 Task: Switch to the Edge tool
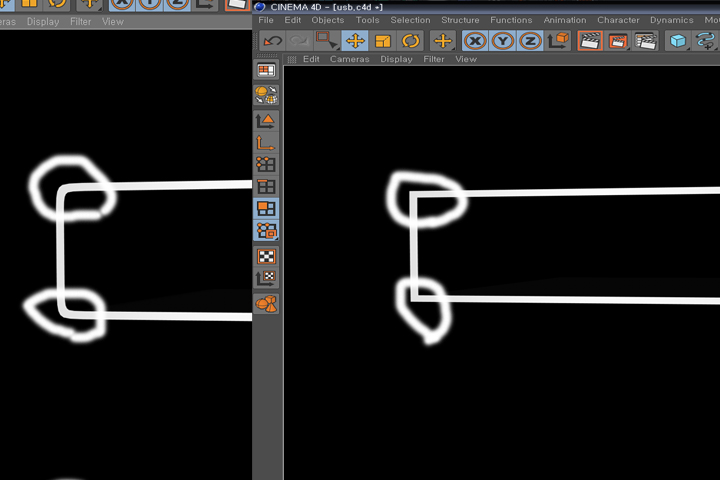266,186
